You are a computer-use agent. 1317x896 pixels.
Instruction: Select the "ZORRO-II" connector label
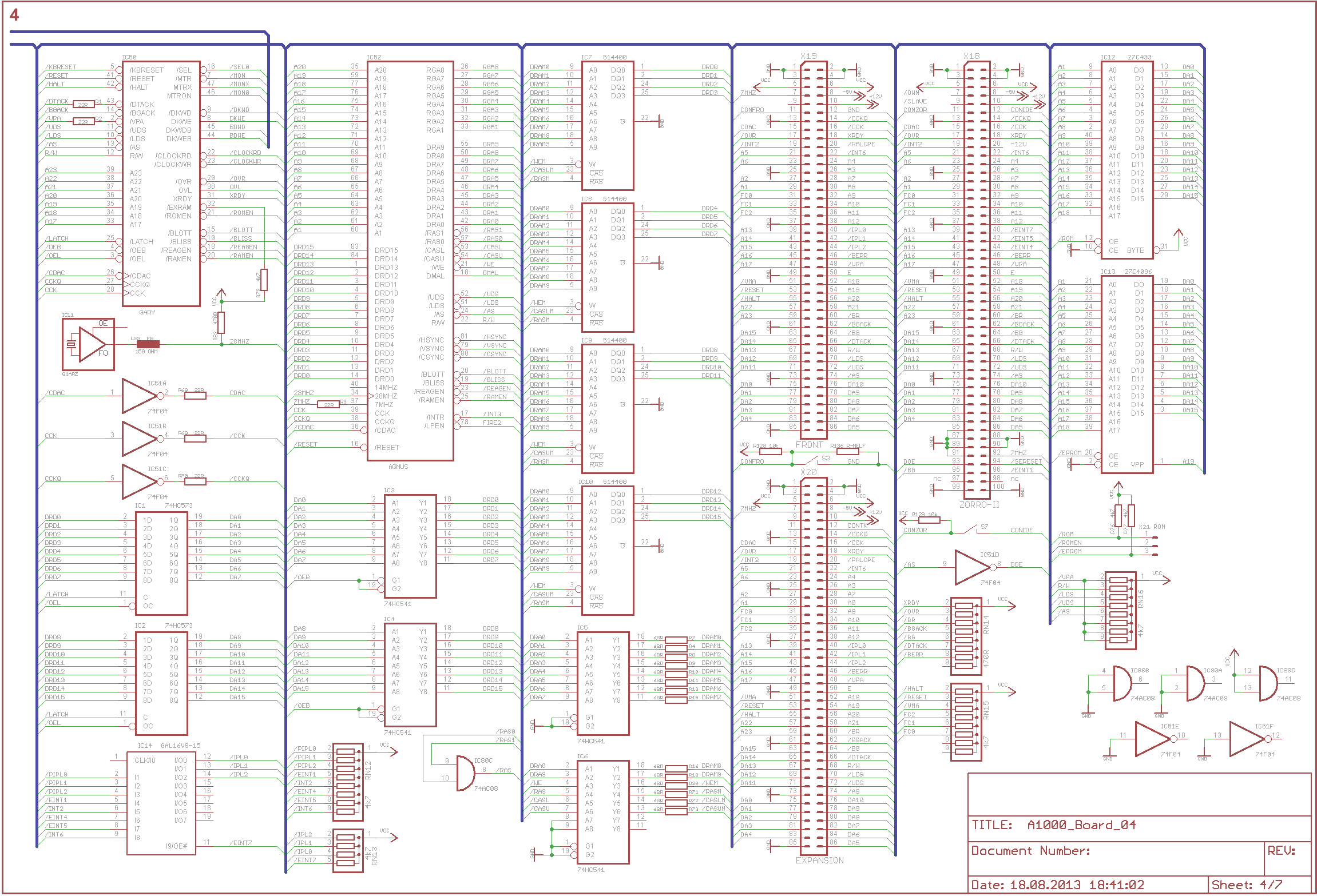(x=979, y=505)
